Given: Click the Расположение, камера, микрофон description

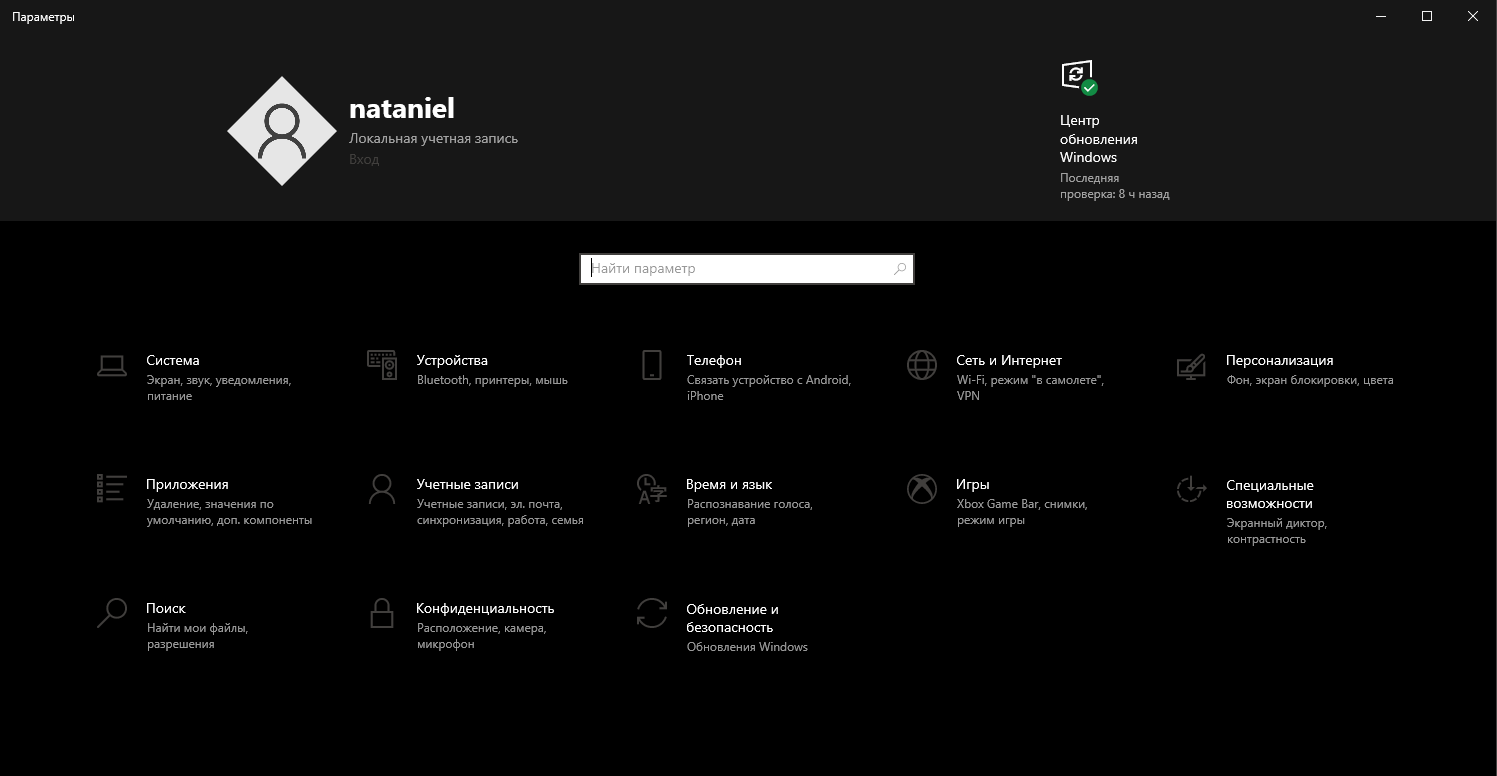Looking at the screenshot, I should click(482, 636).
